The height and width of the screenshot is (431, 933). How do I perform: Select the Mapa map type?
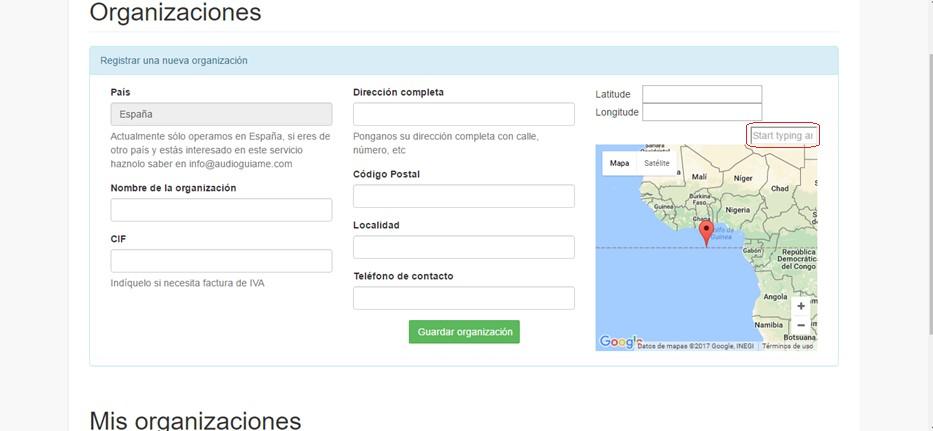[x=620, y=163]
